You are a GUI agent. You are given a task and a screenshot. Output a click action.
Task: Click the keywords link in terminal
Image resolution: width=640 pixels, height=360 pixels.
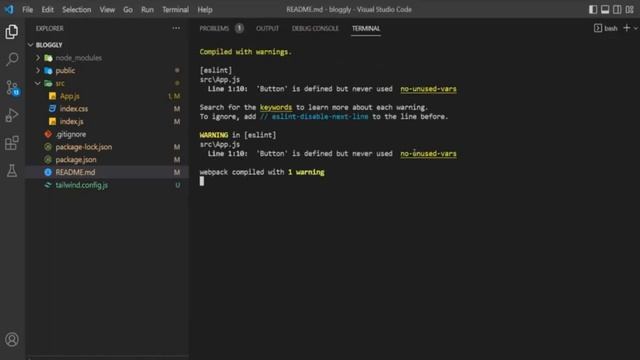point(276,107)
